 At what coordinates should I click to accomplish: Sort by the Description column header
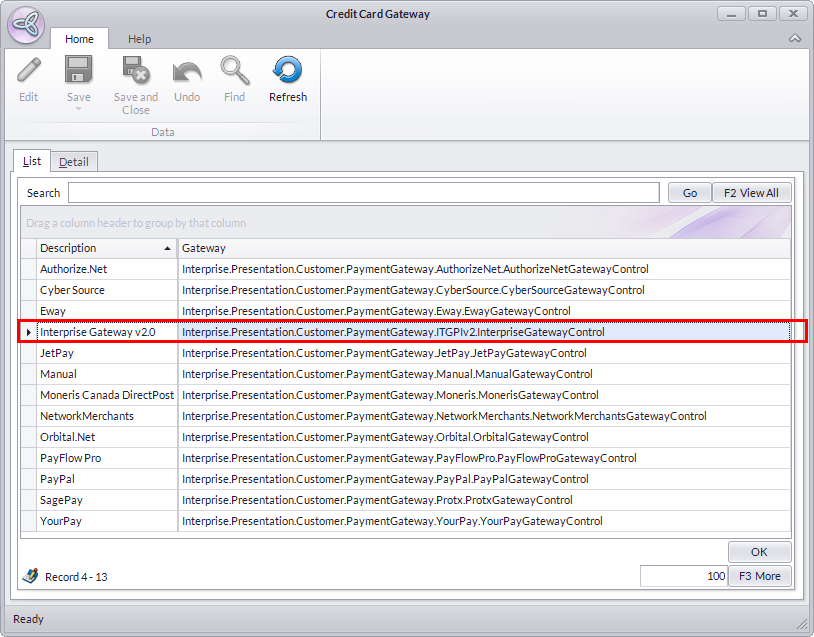tap(106, 248)
